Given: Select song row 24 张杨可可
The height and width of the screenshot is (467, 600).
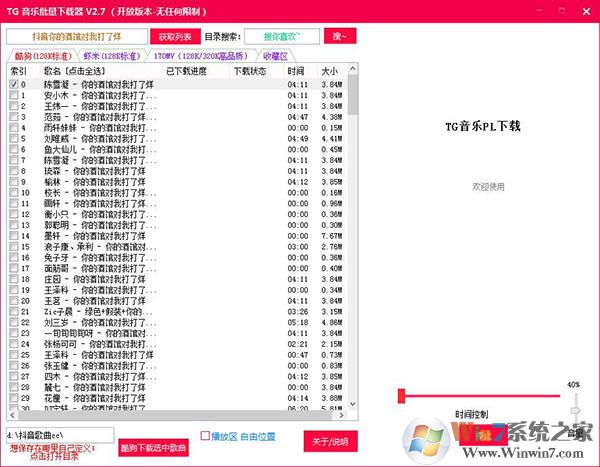Looking at the screenshot, I should point(176,344).
